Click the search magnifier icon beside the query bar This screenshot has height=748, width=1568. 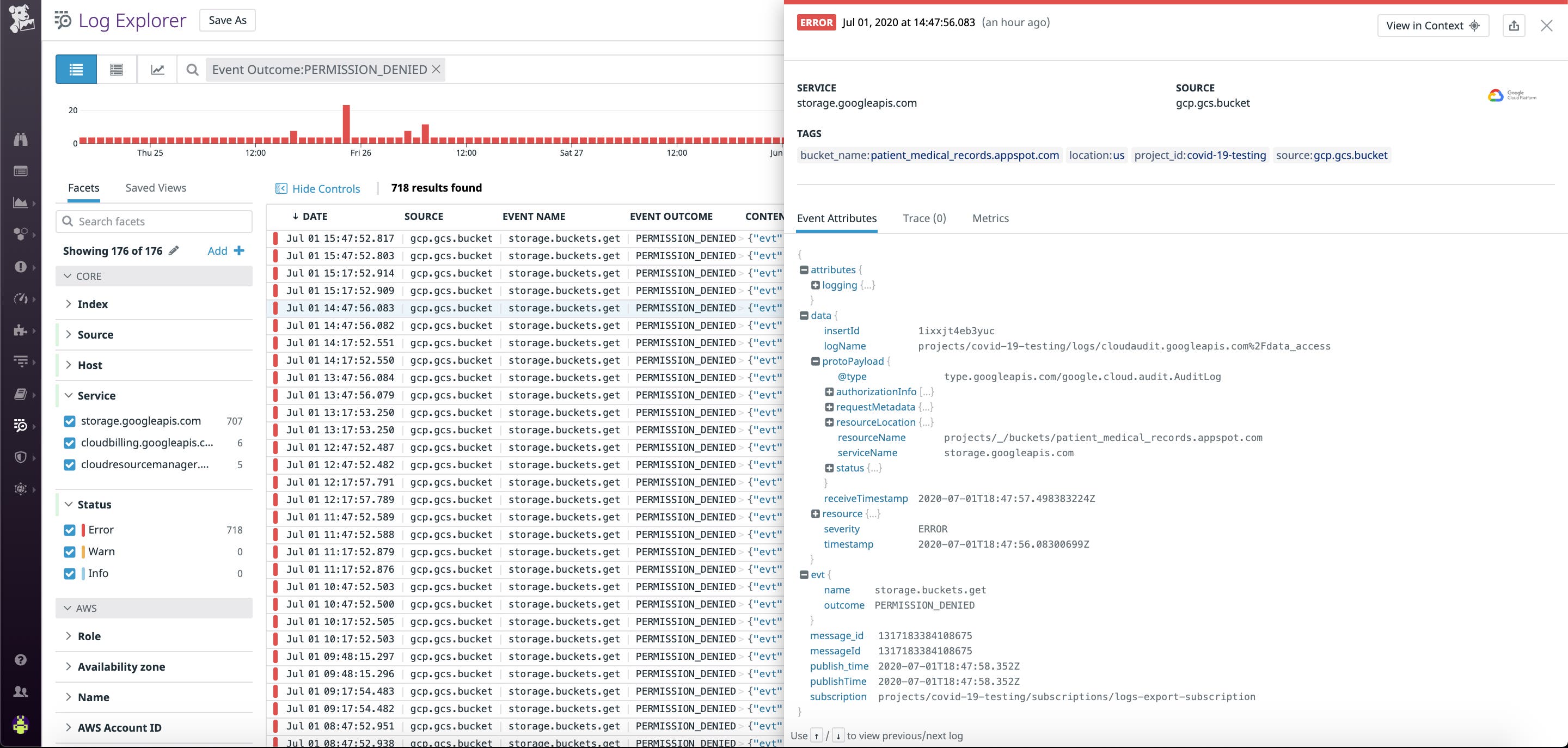pyautogui.click(x=192, y=70)
